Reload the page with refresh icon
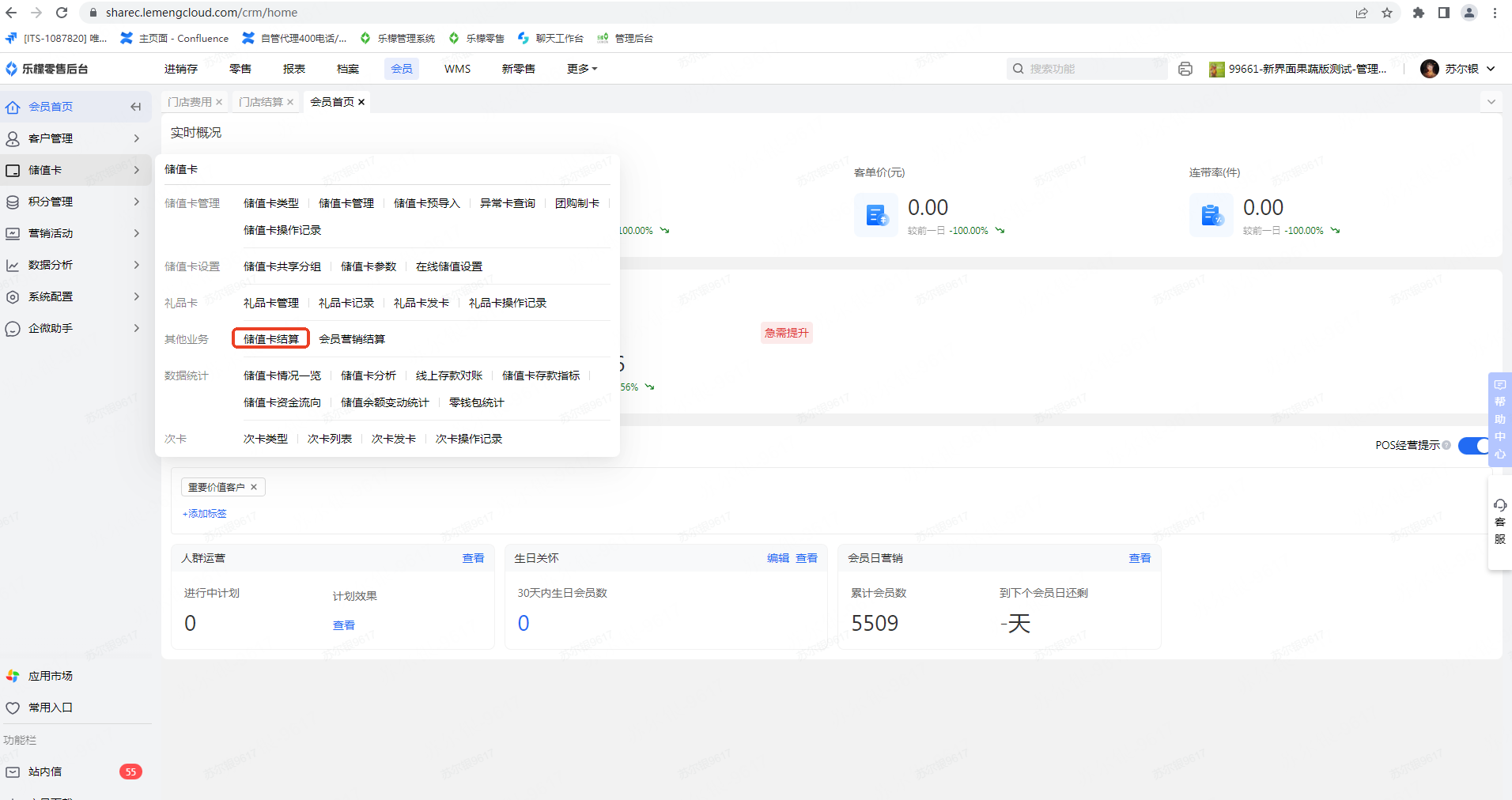This screenshot has width=1512, height=800. (x=62, y=13)
